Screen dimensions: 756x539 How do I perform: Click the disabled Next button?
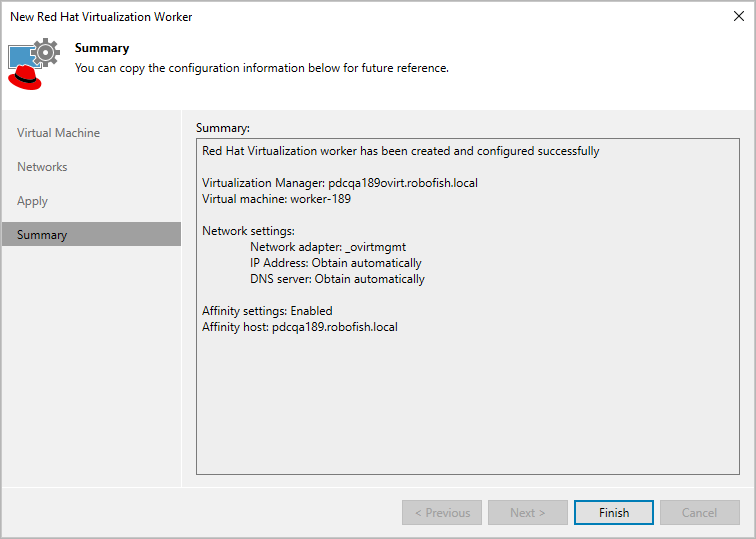[527, 512]
